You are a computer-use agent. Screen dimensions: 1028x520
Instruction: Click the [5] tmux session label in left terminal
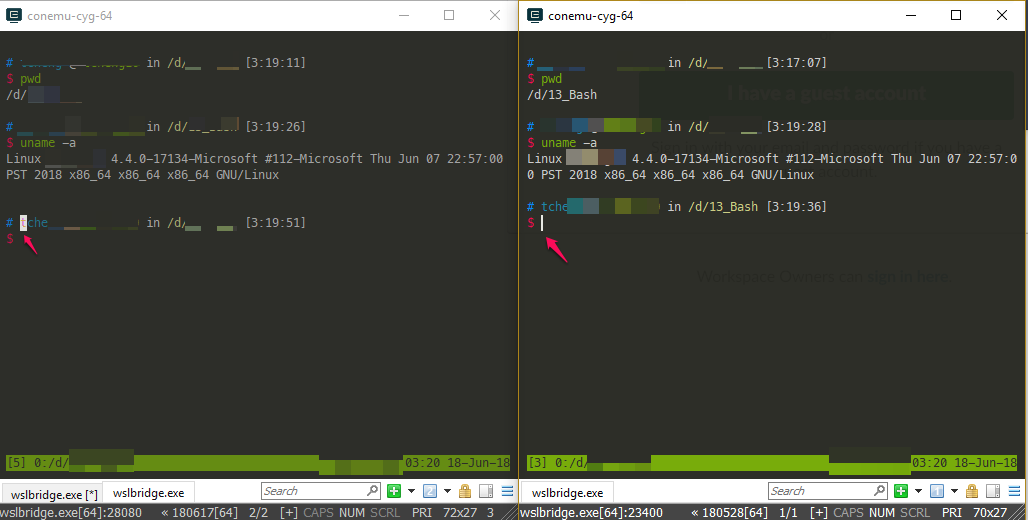16,463
